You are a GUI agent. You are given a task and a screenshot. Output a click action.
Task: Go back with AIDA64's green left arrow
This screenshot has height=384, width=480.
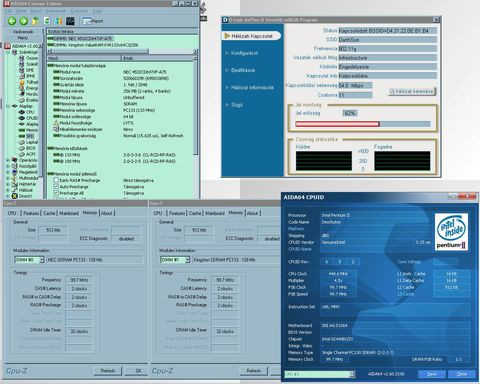pyautogui.click(x=12, y=21)
